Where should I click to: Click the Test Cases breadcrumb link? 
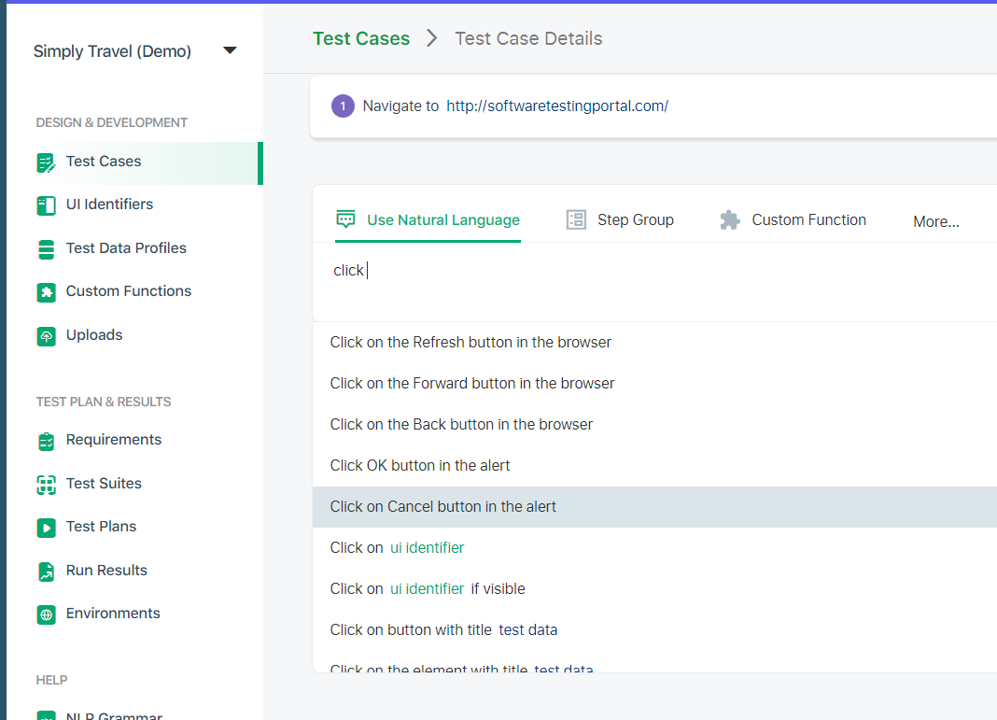click(x=361, y=39)
